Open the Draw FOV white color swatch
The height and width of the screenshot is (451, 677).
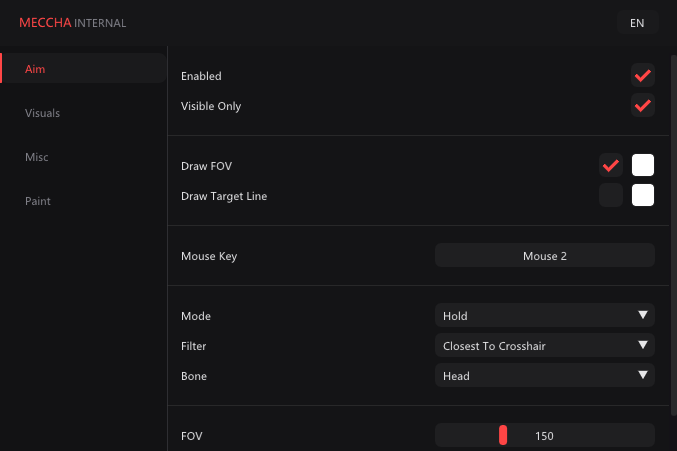click(x=642, y=165)
